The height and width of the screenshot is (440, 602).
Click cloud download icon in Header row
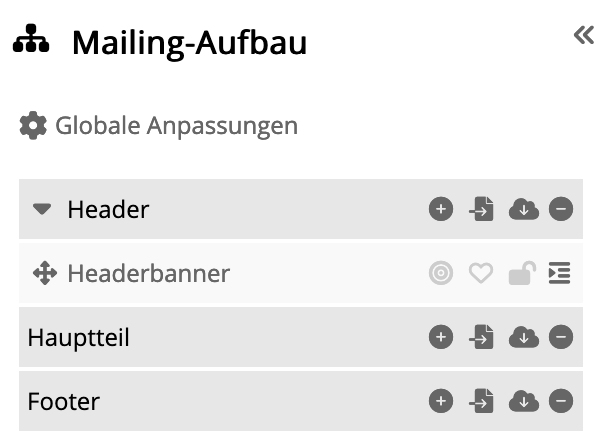point(524,209)
